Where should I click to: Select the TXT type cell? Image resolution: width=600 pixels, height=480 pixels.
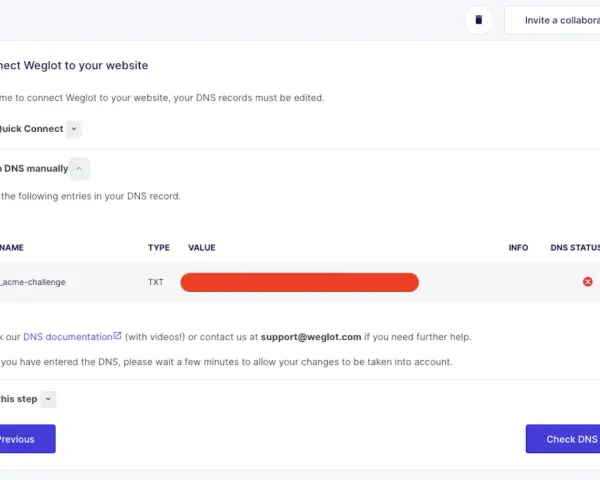(156, 282)
